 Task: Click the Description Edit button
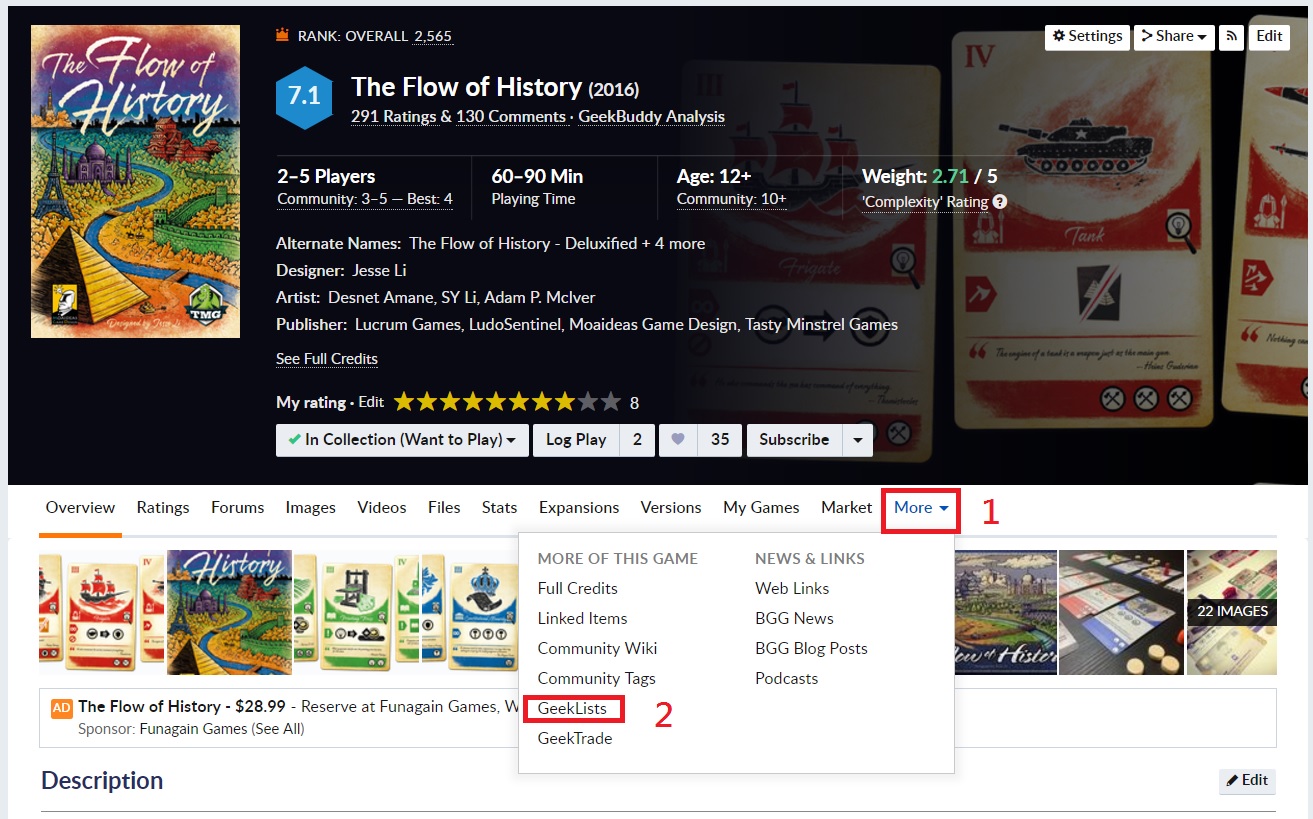point(1247,781)
